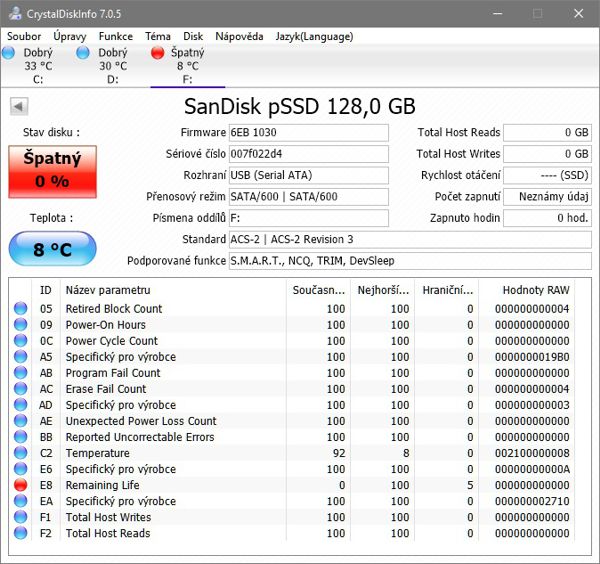Click the blue 8 °C temperature button
This screenshot has width=600, height=564.
pyautogui.click(x=52, y=249)
